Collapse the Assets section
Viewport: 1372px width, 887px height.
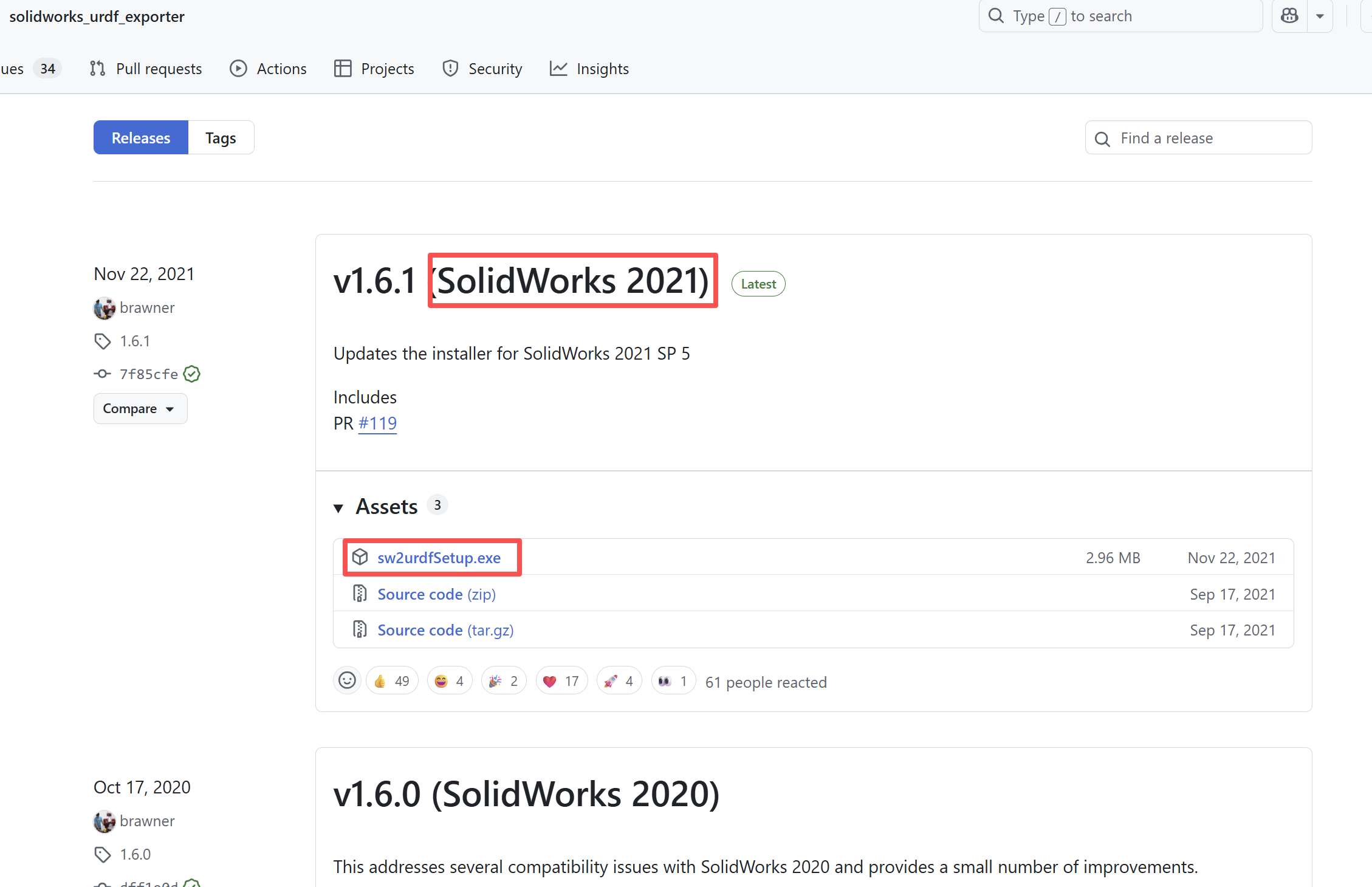[x=339, y=507]
